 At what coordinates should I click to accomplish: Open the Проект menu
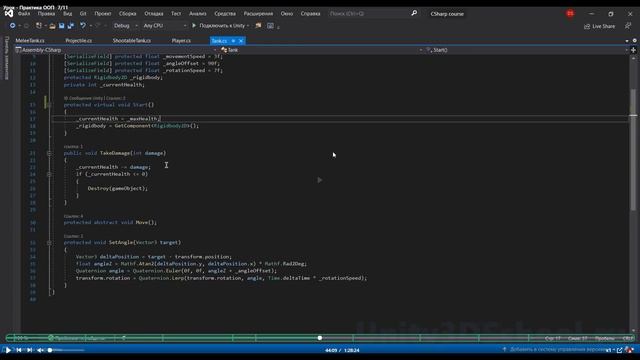tap(102, 13)
